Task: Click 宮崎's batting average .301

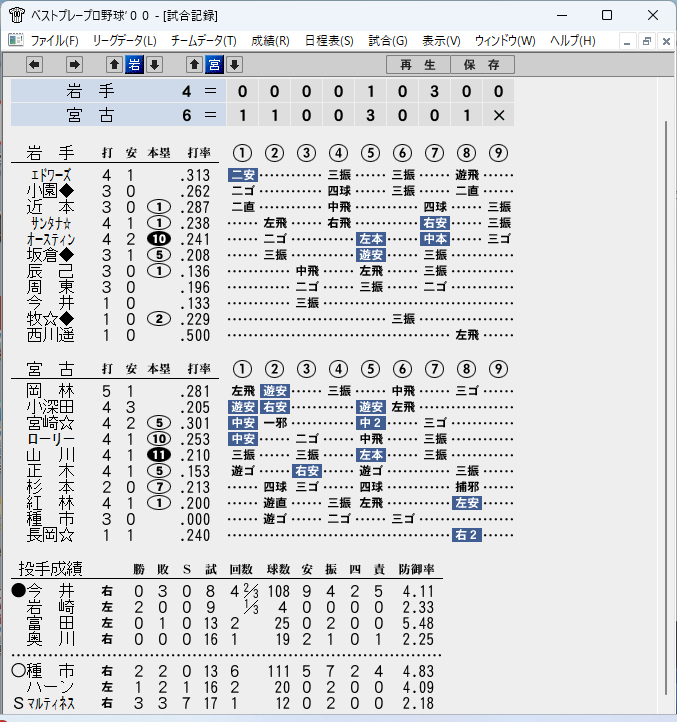Action: click(195, 423)
